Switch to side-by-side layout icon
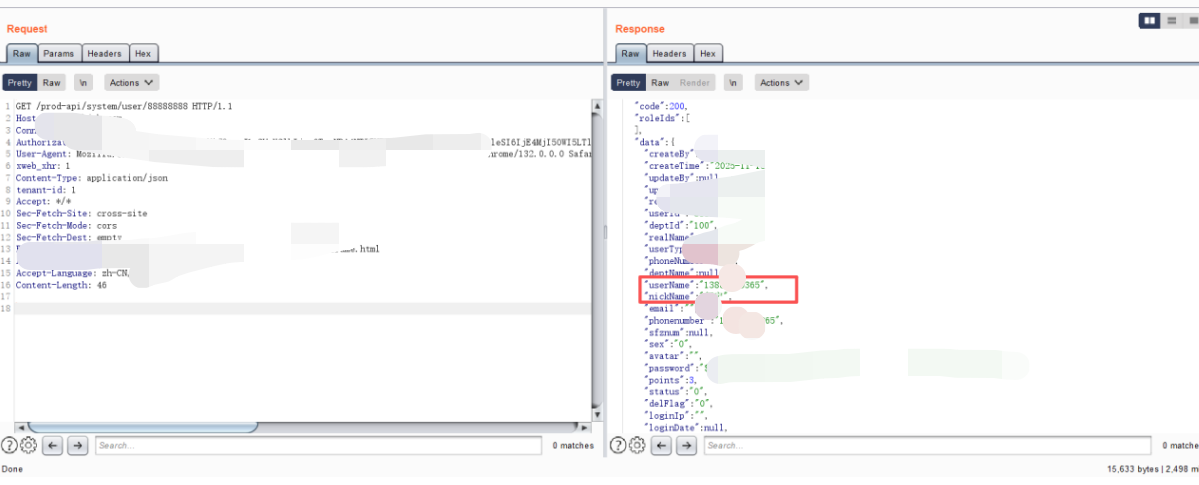The height and width of the screenshot is (485, 1199). [1149, 21]
